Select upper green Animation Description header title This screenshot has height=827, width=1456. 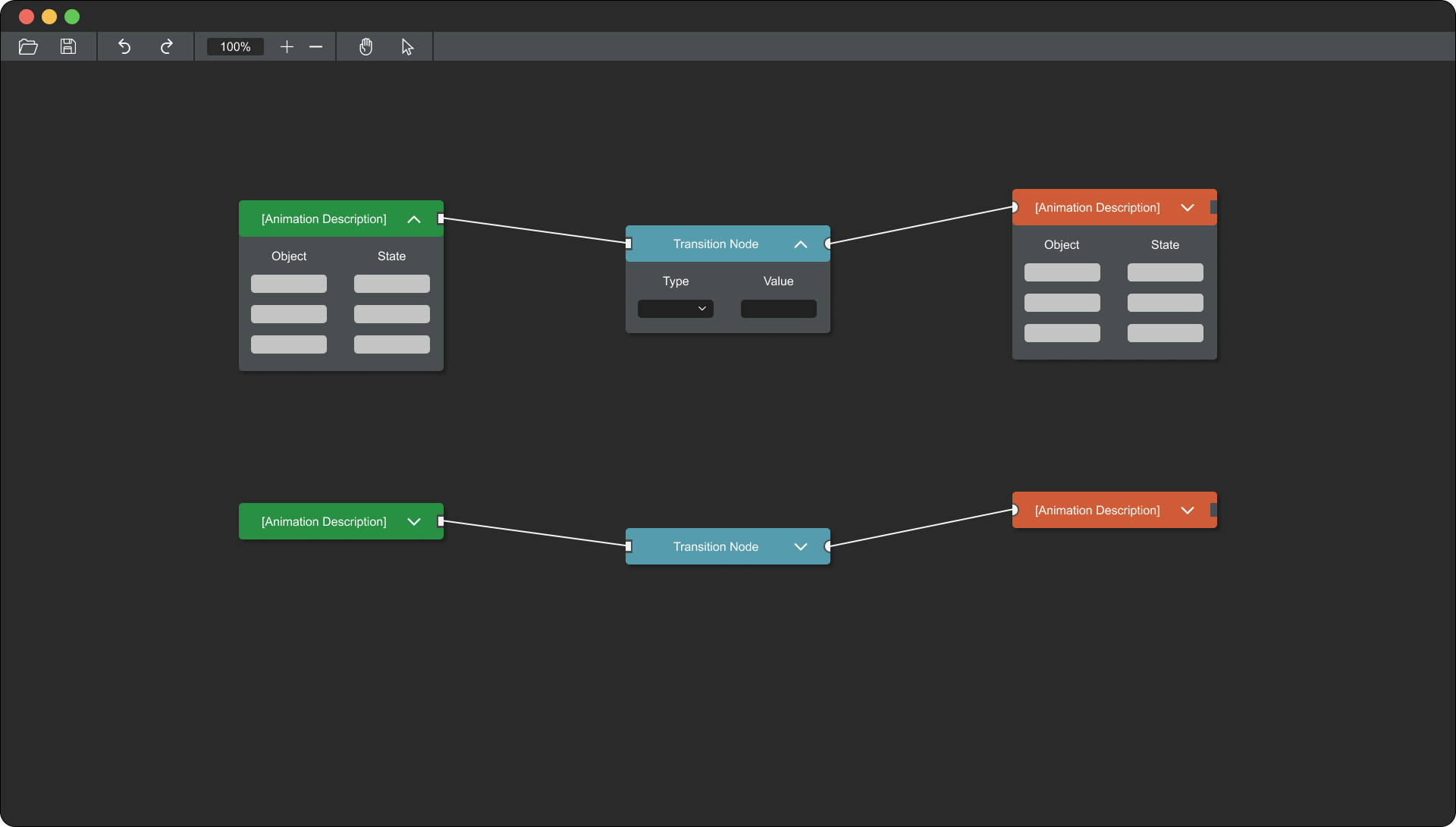(324, 219)
